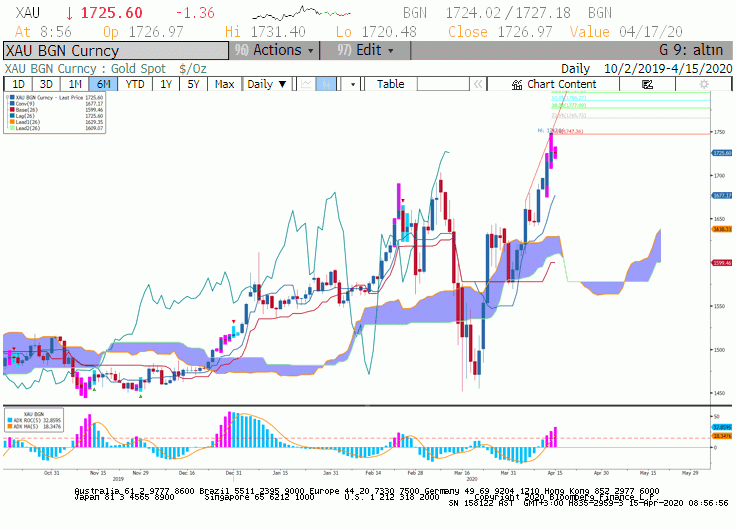Switch range to 1D

(x=18, y=84)
